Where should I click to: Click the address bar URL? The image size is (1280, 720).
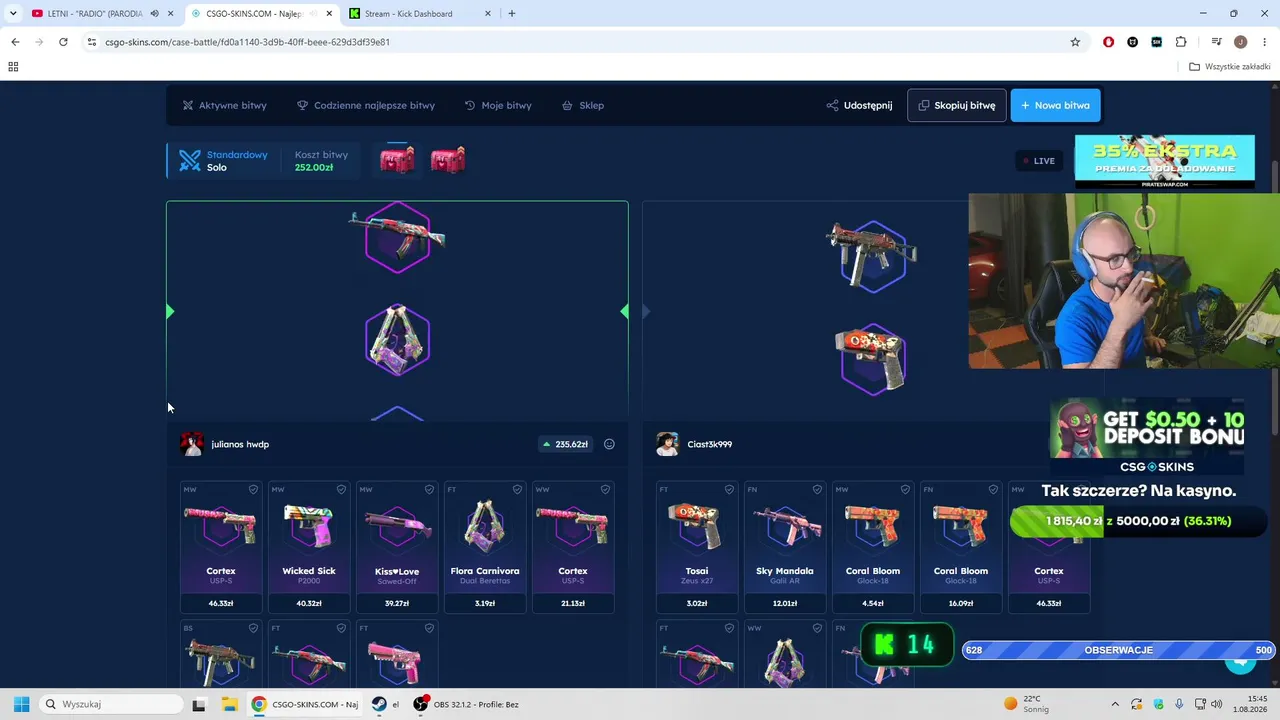coord(247,42)
